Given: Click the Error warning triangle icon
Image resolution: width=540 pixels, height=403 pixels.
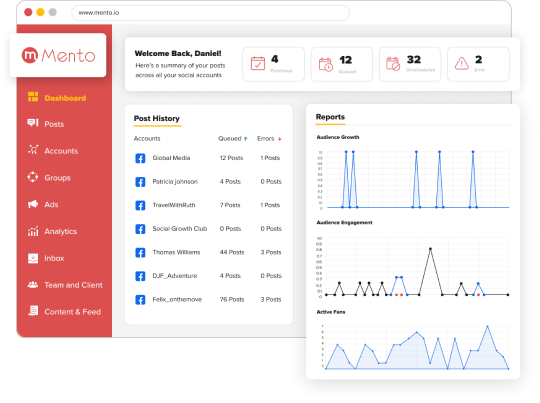Looking at the screenshot, I should [x=461, y=64].
